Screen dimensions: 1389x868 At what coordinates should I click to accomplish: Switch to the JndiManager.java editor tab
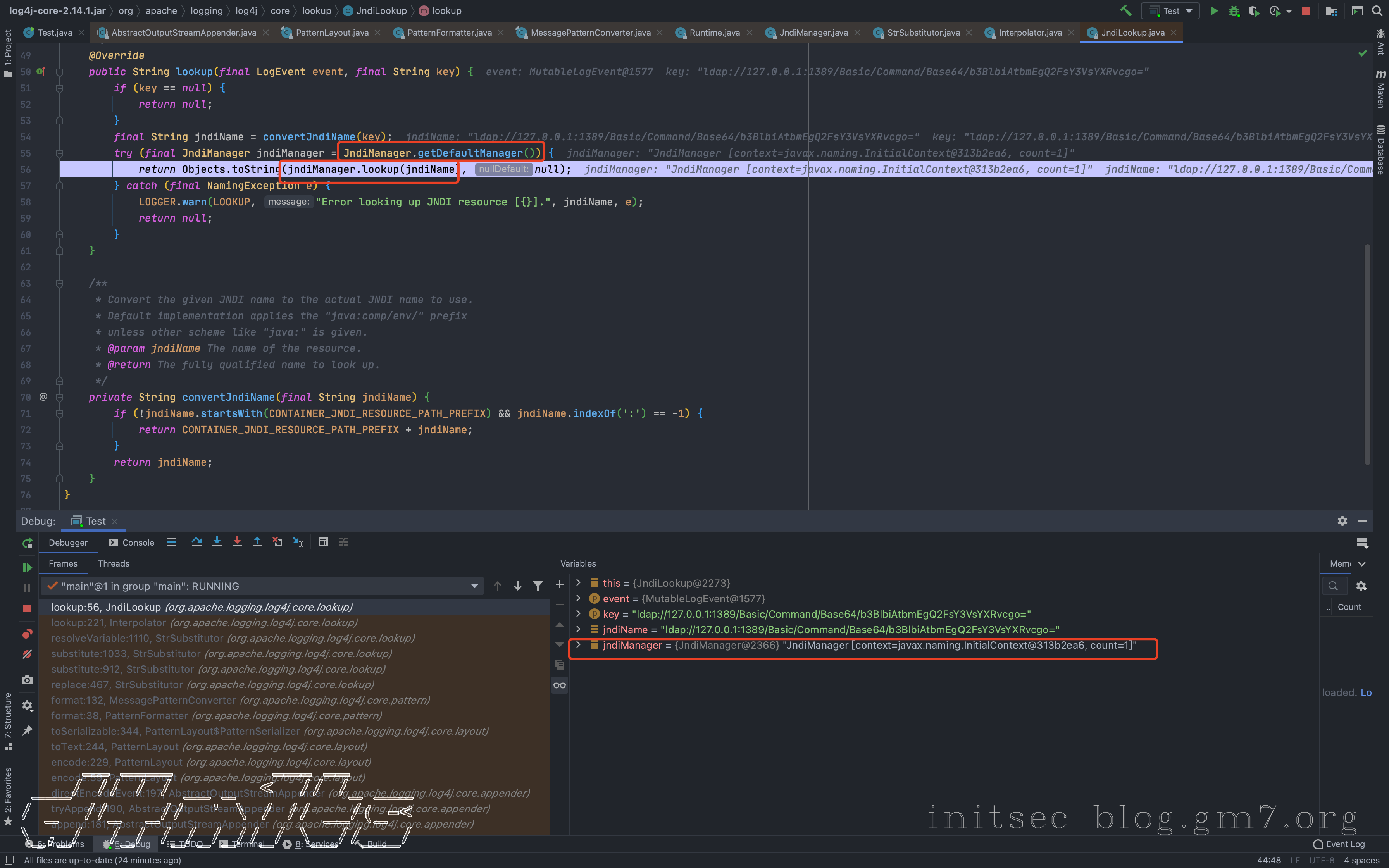click(x=813, y=33)
